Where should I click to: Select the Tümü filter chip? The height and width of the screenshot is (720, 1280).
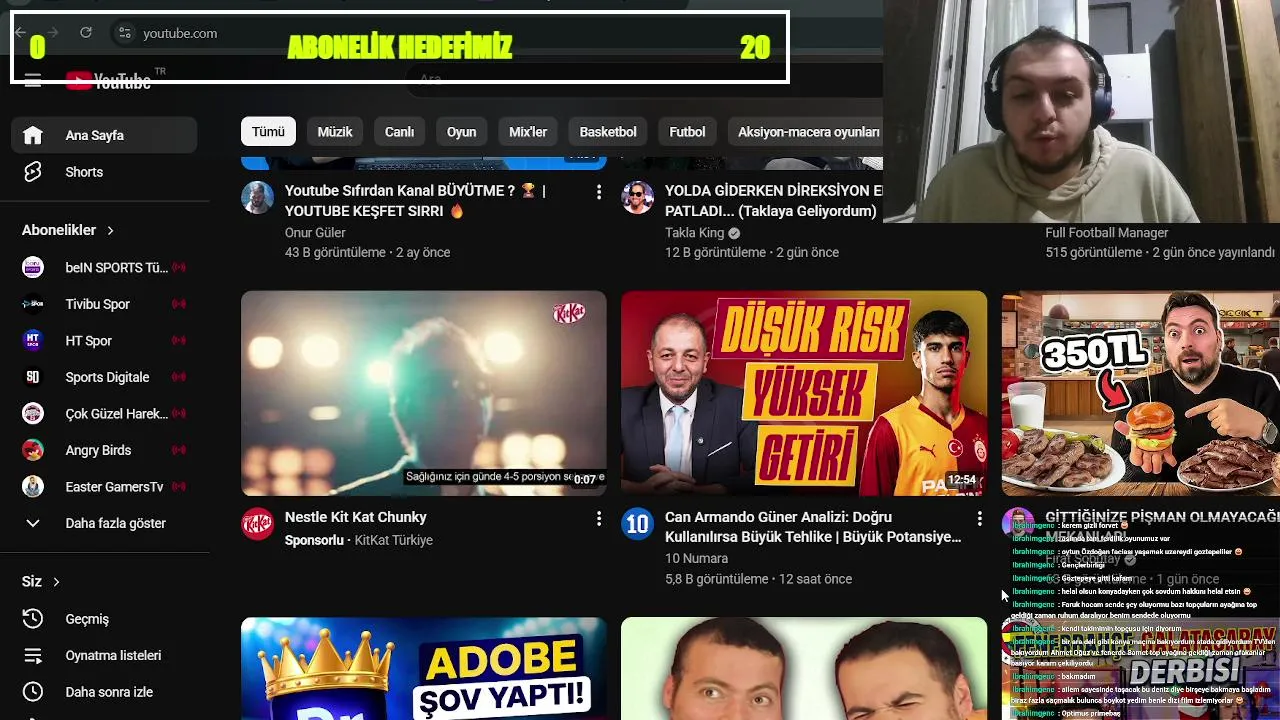click(x=268, y=131)
